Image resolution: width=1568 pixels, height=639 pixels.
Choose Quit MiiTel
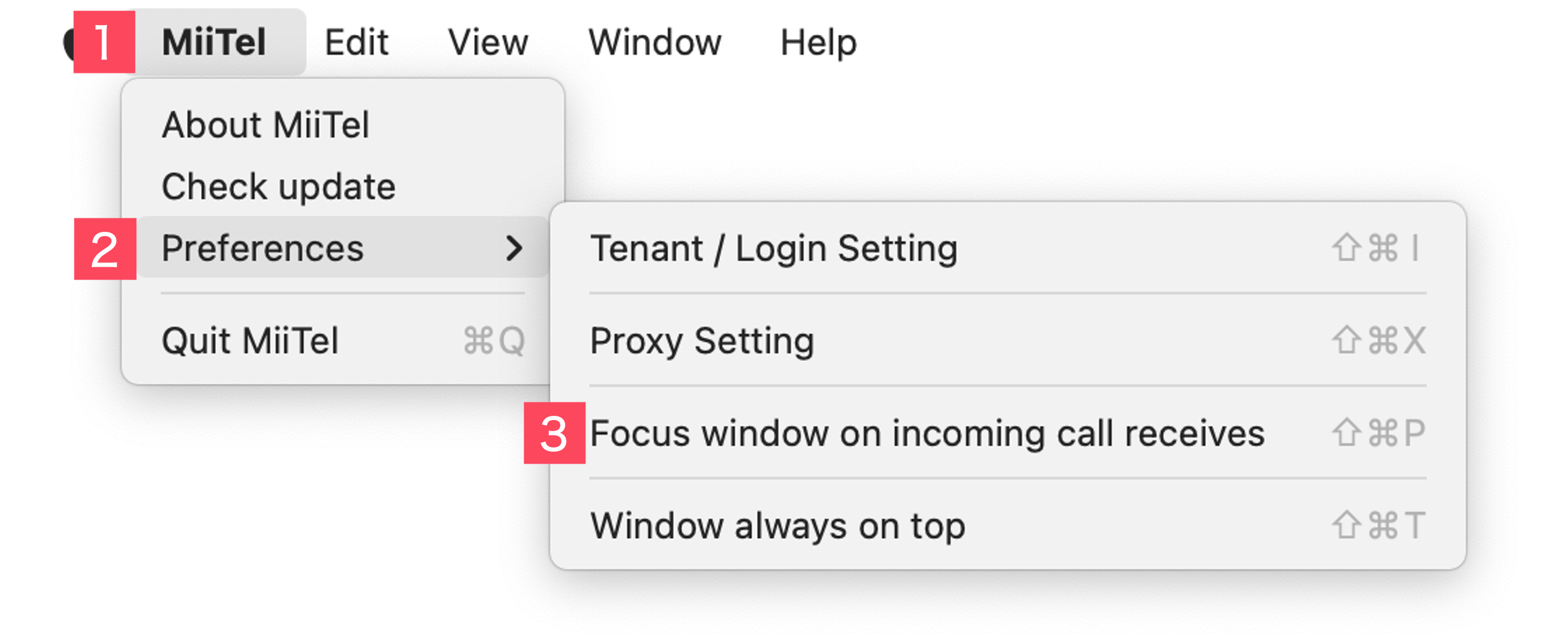342,341
